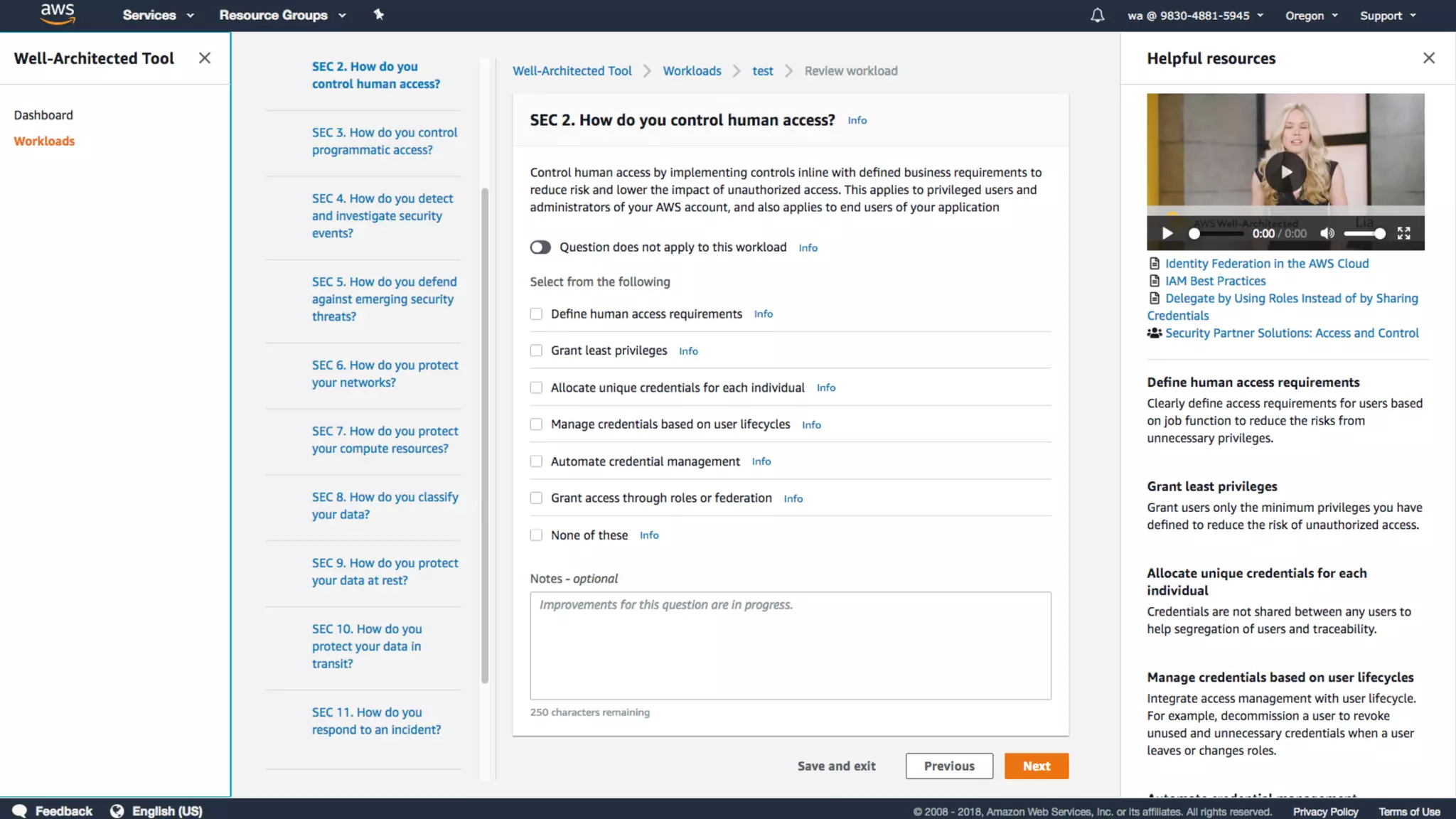Open Workloads in the left navigation
This screenshot has height=819, width=1456.
[44, 141]
